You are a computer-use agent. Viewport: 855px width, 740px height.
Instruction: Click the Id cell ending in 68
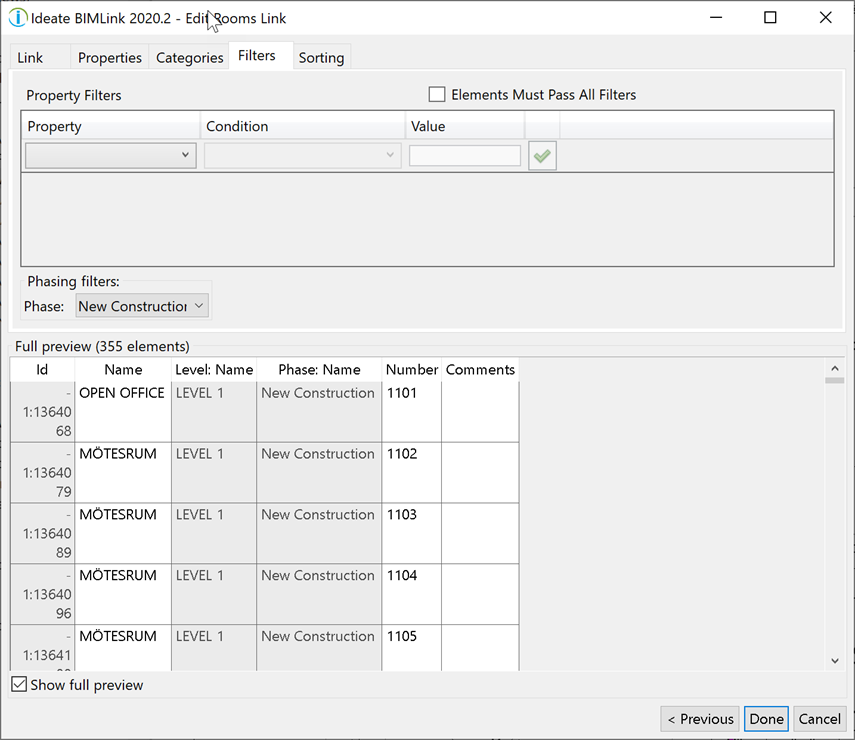point(43,412)
